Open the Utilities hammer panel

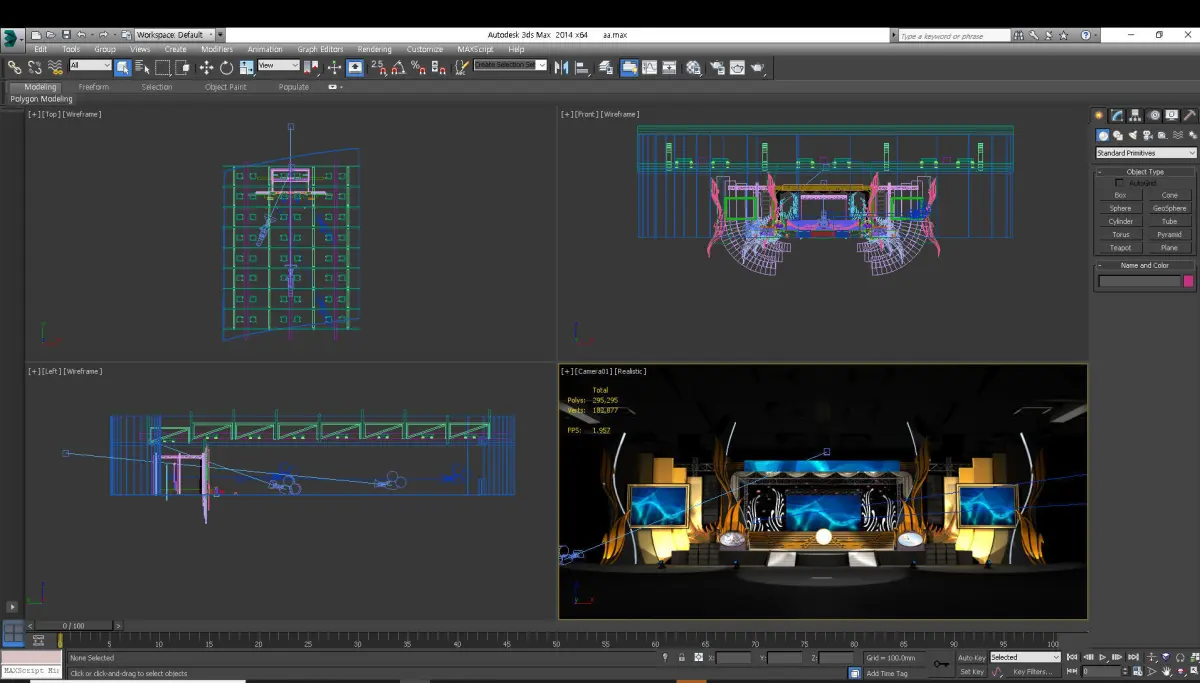click(1189, 116)
